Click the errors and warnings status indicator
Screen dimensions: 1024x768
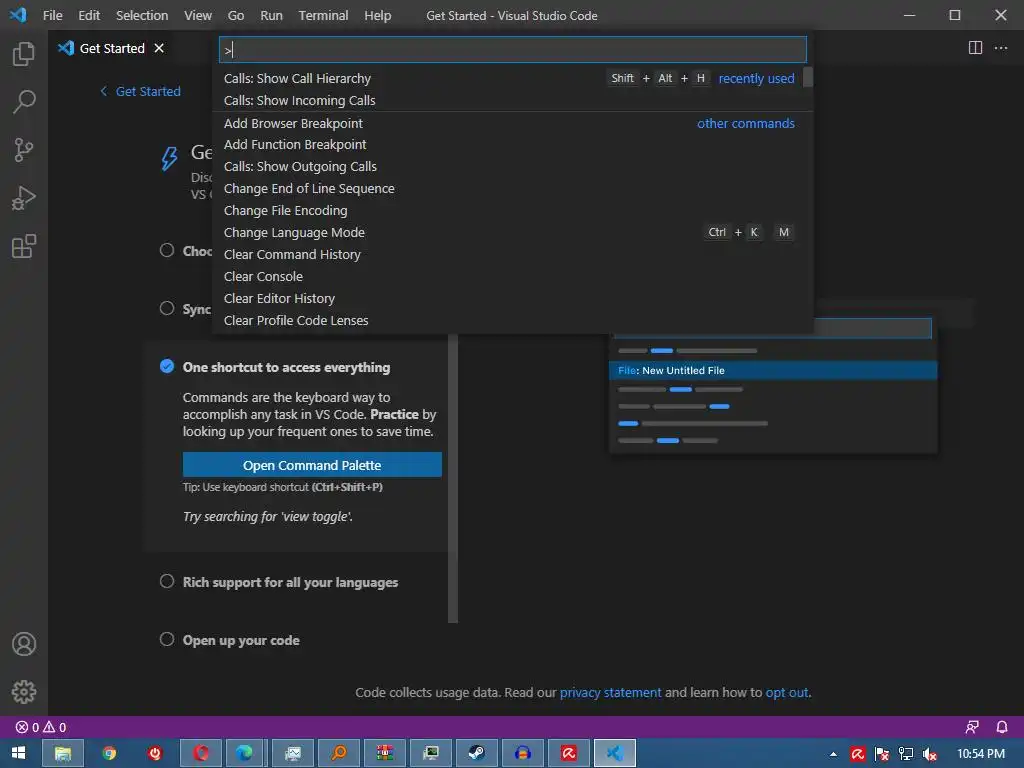tap(40, 727)
